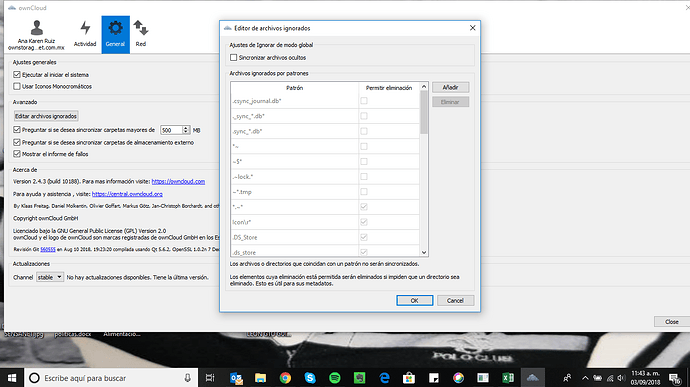Toggle Ejecutar al iniciar el sistema
690x387 pixels.
(x=17, y=75)
